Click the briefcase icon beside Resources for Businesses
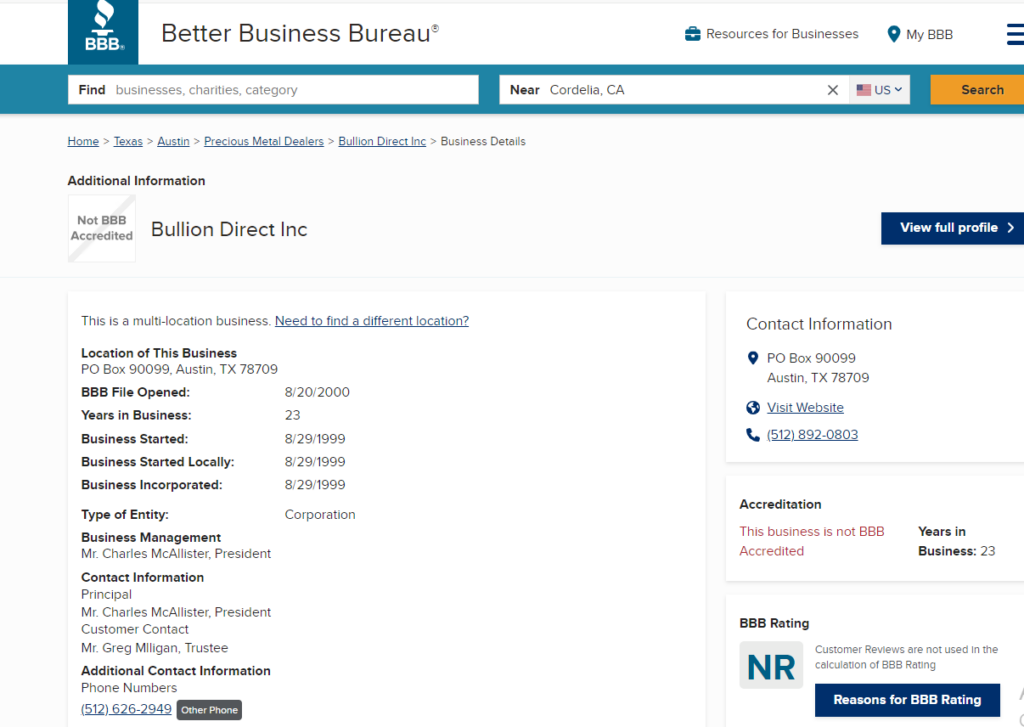This screenshot has height=727, width=1024. pyautogui.click(x=692, y=34)
